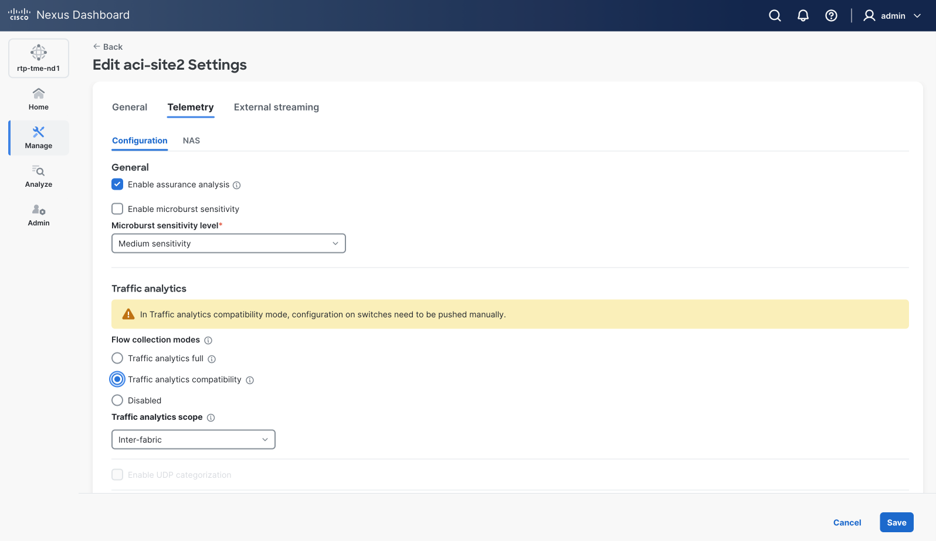Click warning icon in Traffic analytics banner
936x541 pixels.
coord(128,314)
